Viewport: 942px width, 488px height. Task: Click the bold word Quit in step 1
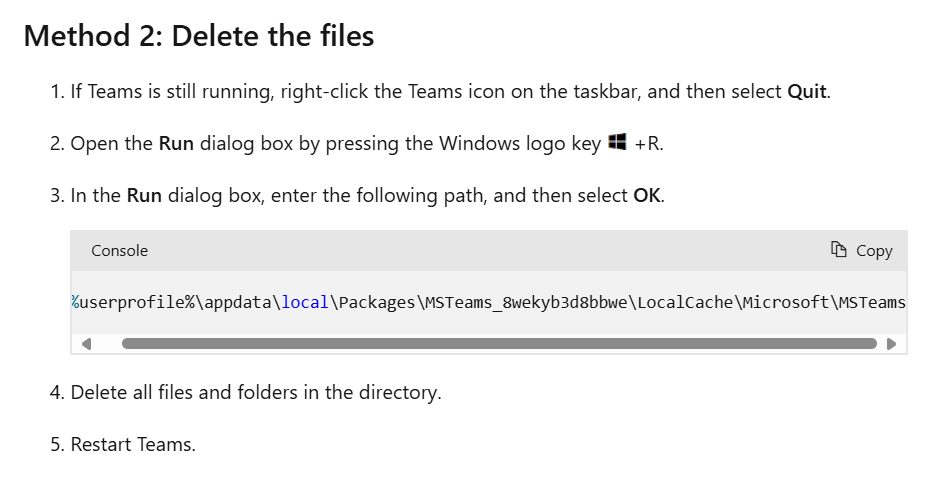click(807, 91)
